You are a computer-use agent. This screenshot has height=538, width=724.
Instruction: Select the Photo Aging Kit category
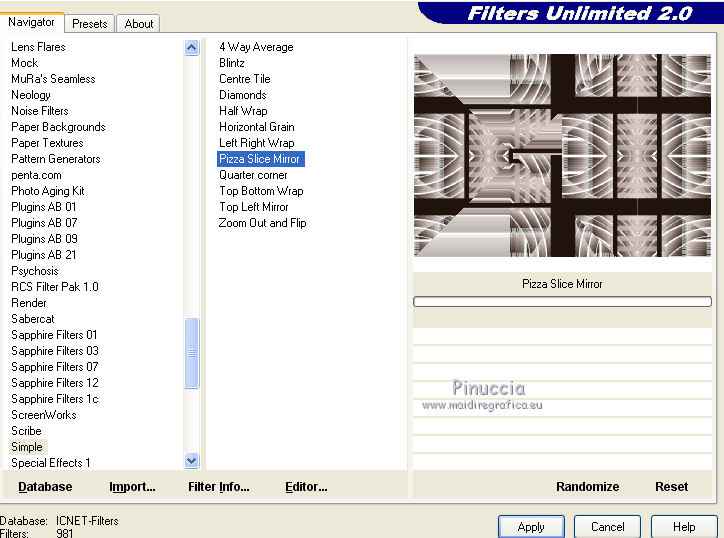(48, 191)
